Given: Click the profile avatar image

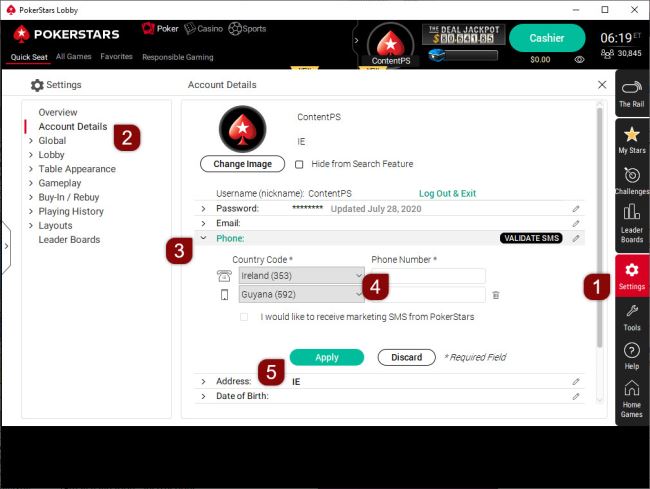Looking at the screenshot, I should point(243,129).
